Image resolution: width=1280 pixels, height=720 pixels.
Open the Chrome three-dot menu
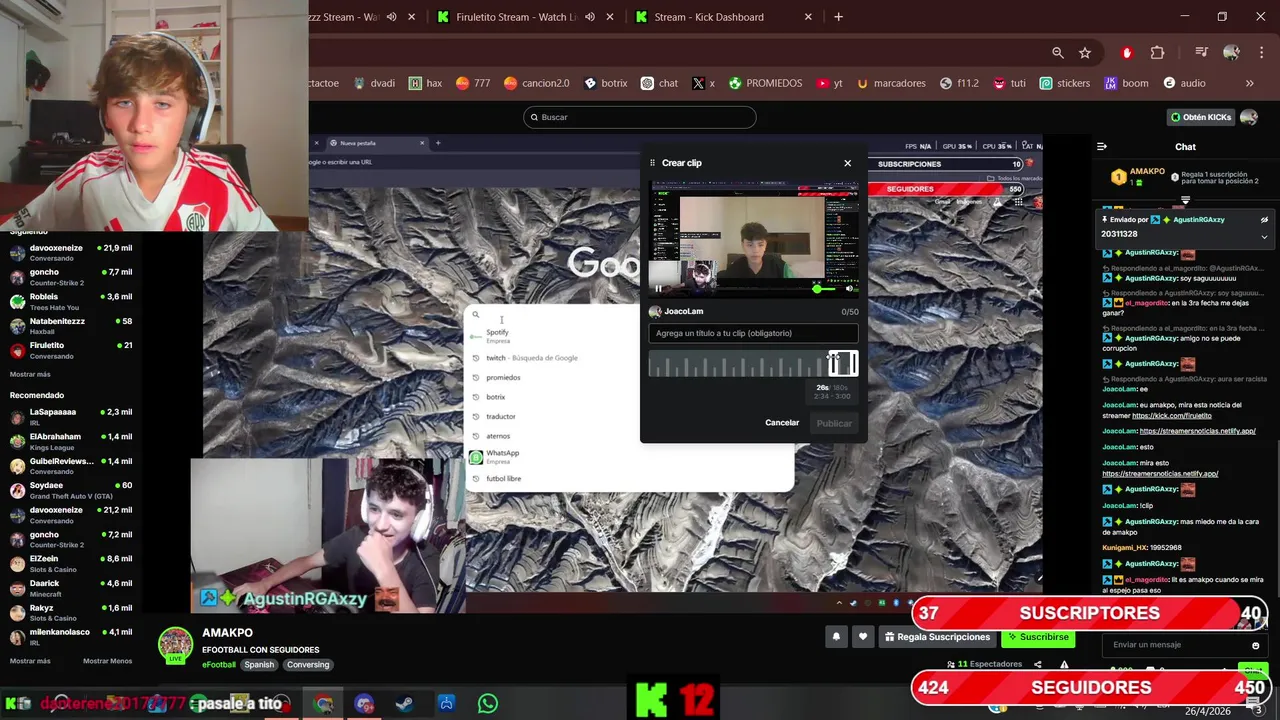pyautogui.click(x=1260, y=53)
